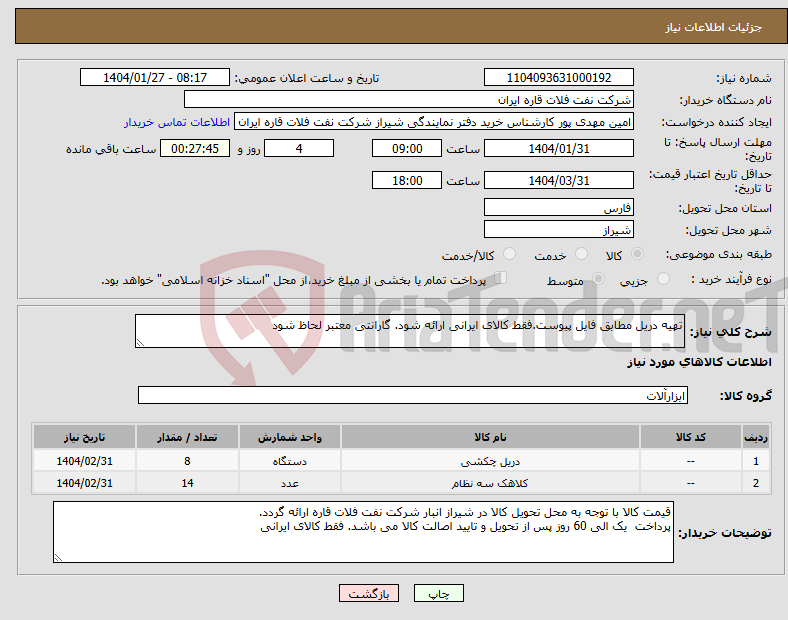Screen dimensions: 788x620
Task: Click the واحد شمارش column header
Action: 290,437
